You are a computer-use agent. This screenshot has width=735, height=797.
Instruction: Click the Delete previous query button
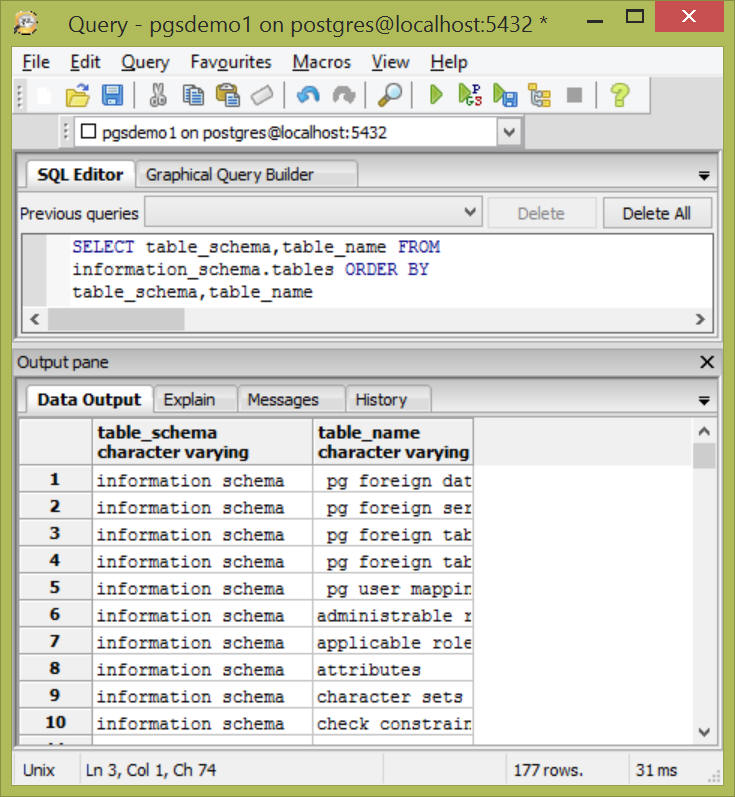[541, 213]
